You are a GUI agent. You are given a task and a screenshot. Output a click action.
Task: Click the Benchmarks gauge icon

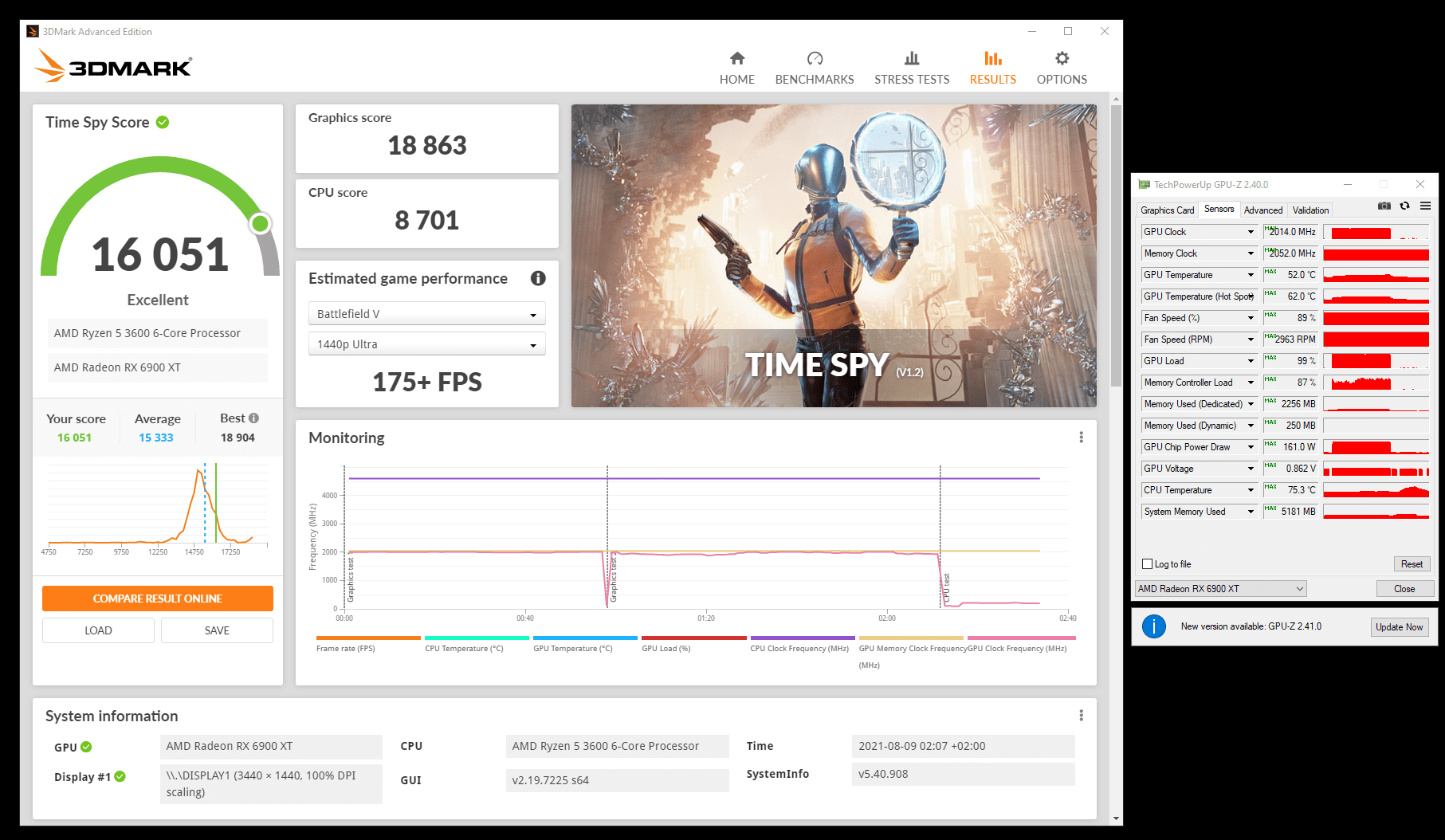815,58
